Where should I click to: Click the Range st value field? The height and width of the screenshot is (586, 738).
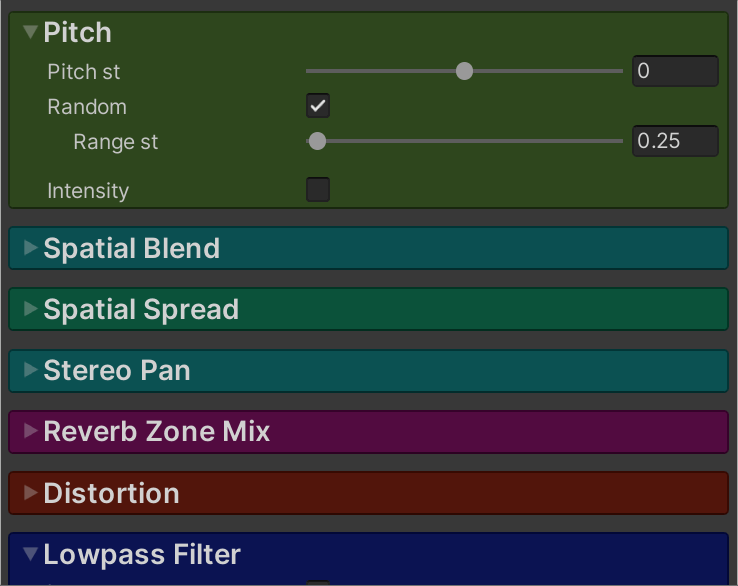675,141
